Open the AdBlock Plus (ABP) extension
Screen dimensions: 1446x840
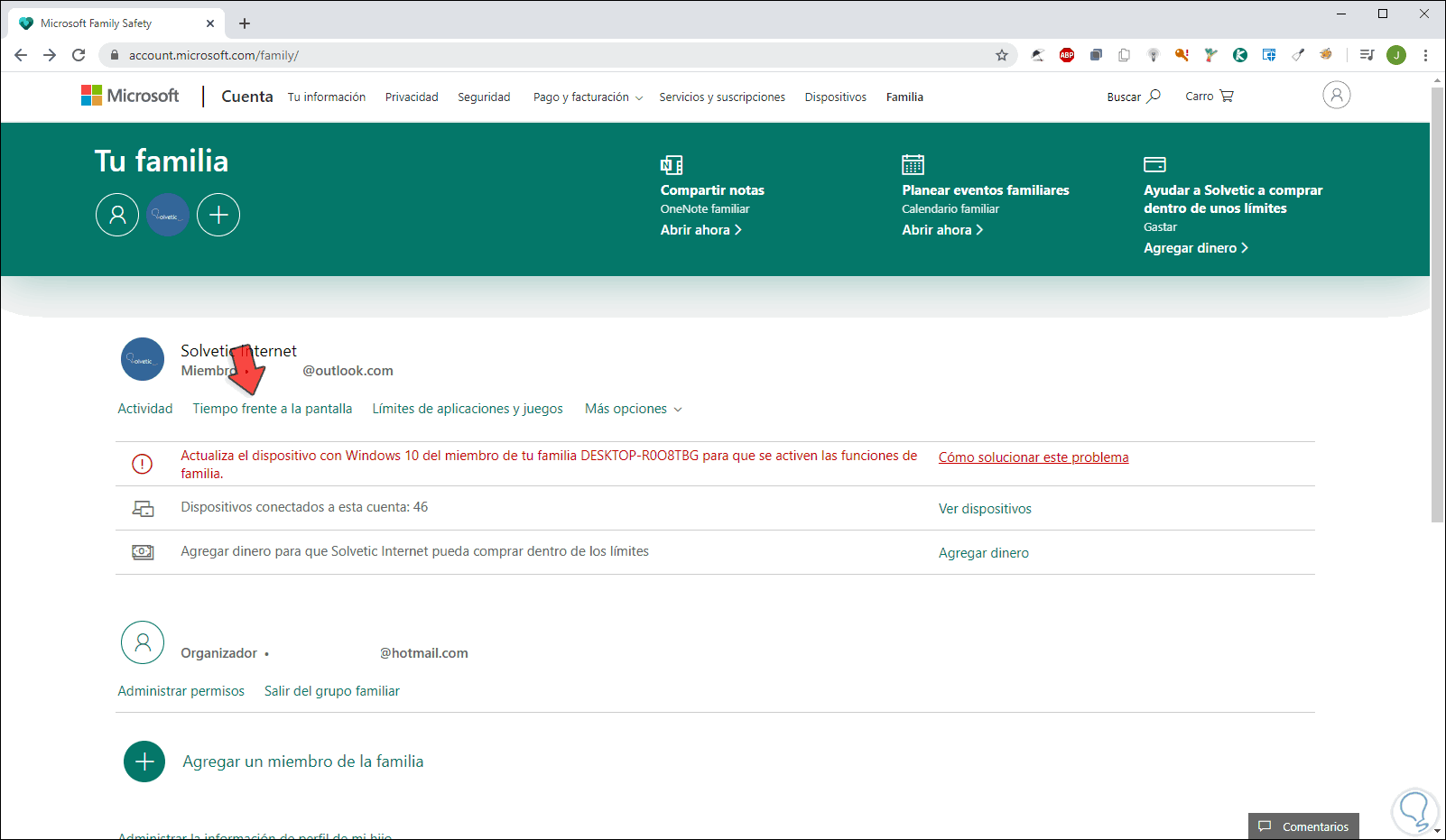(x=1067, y=55)
